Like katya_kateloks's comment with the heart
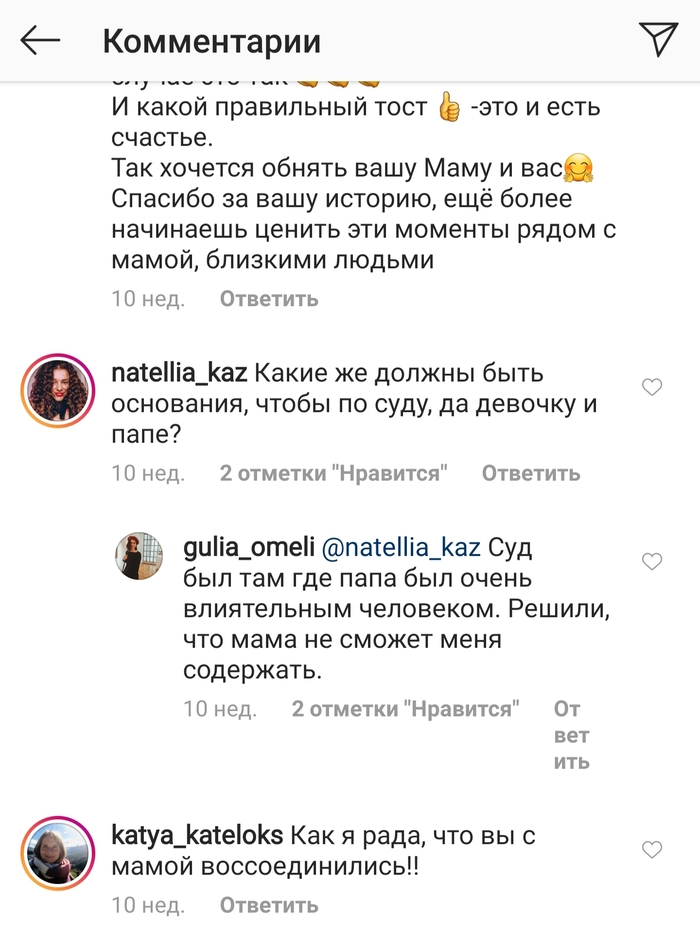The width and height of the screenshot is (700, 933). point(652,850)
